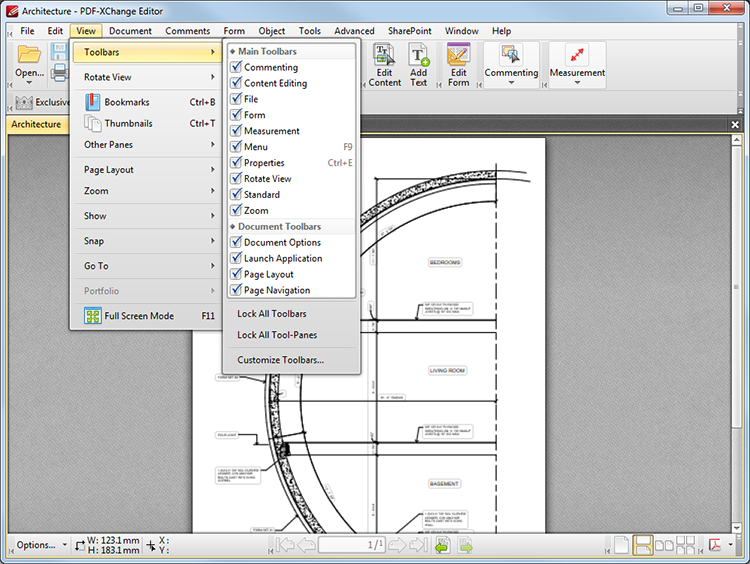
Task: Click the vertical scrollbar down arrow
Action: [x=737, y=528]
